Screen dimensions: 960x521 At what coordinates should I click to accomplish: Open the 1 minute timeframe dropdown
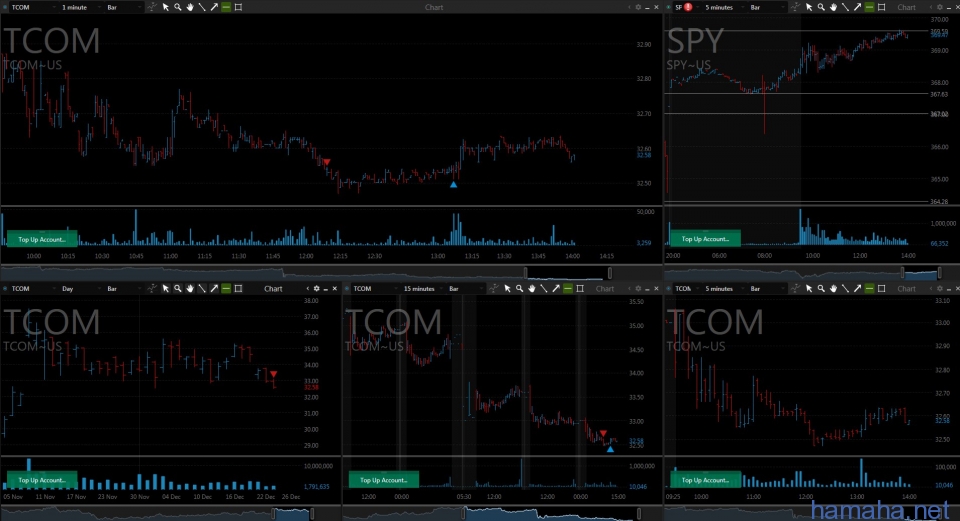coord(81,7)
